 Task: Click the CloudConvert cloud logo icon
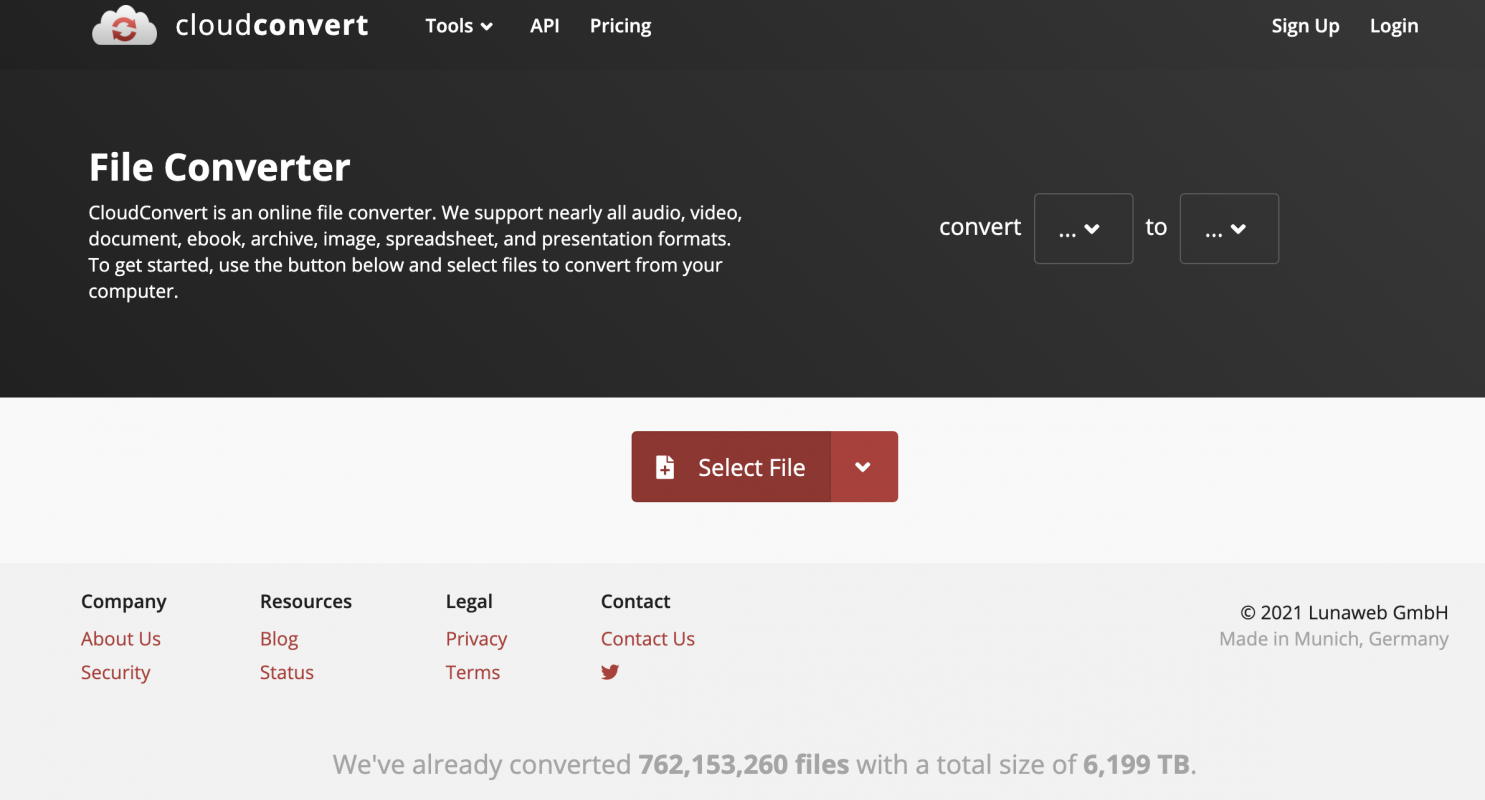[x=125, y=26]
